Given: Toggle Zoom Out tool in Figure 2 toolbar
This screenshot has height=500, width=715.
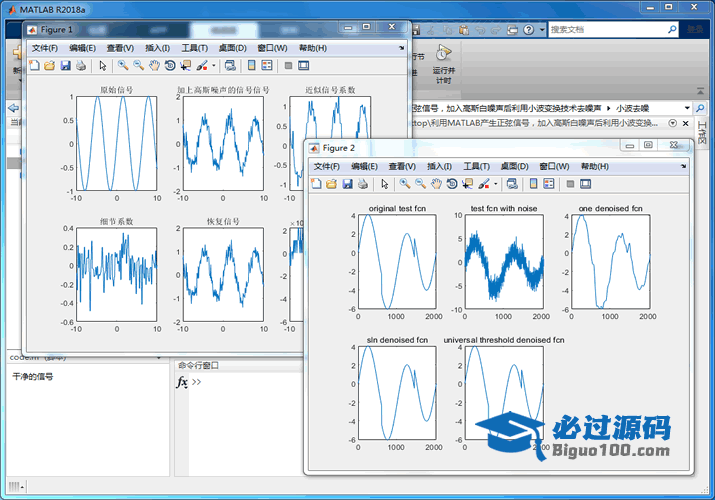Looking at the screenshot, I should 420,184.
